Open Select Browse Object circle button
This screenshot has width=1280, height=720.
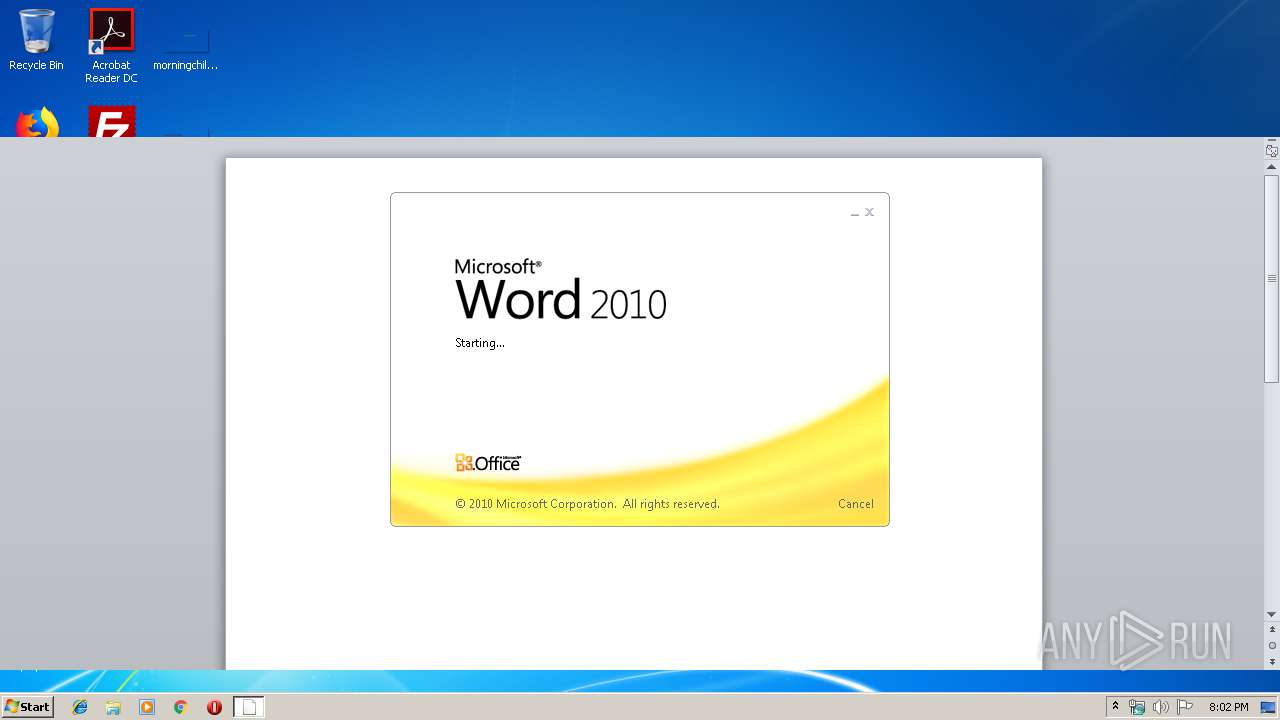click(x=1272, y=646)
